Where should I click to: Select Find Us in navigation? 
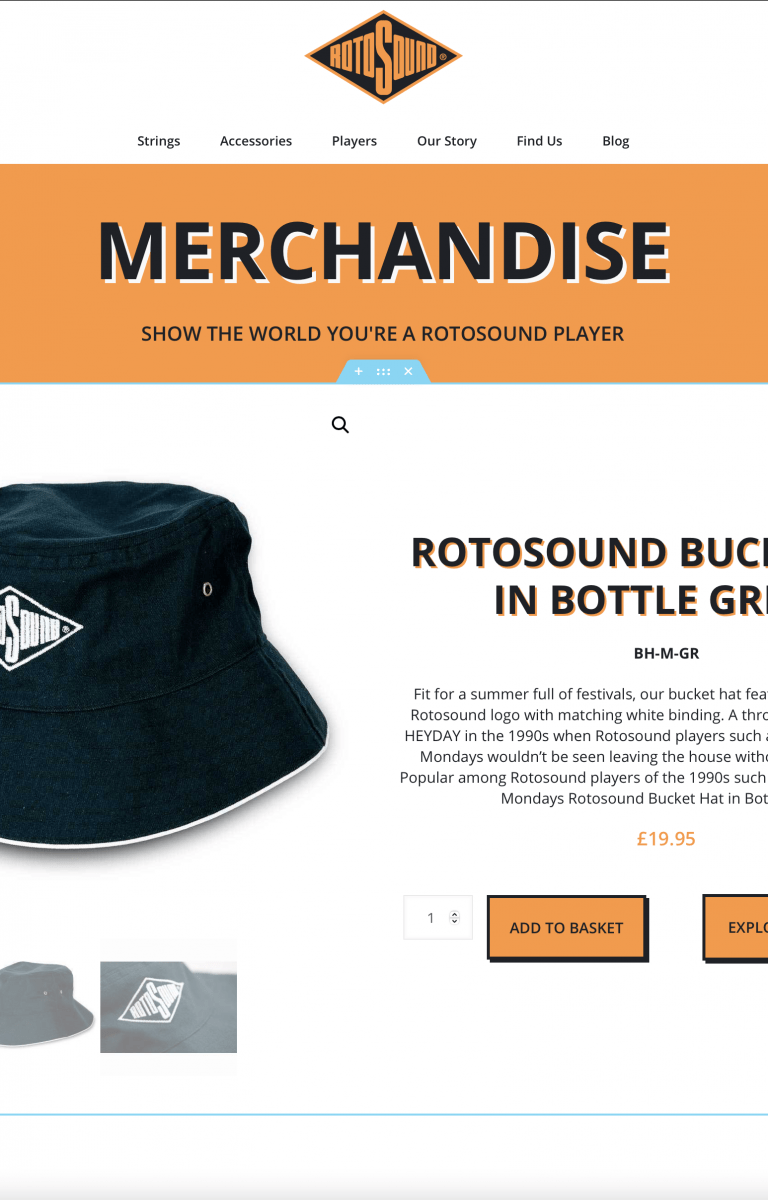point(539,141)
